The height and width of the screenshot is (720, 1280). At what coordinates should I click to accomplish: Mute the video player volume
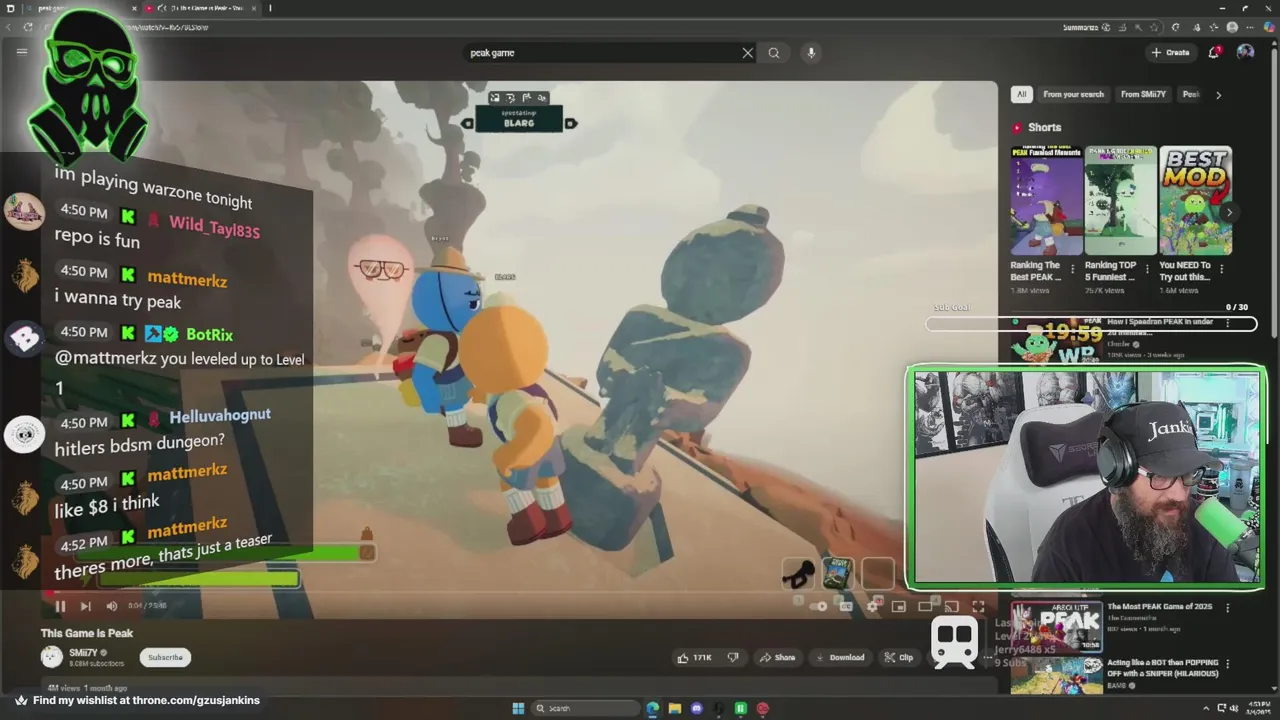click(111, 605)
